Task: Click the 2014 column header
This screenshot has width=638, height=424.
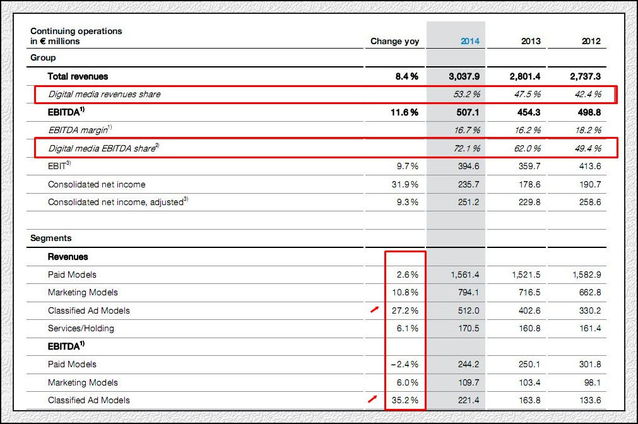Action: point(469,41)
